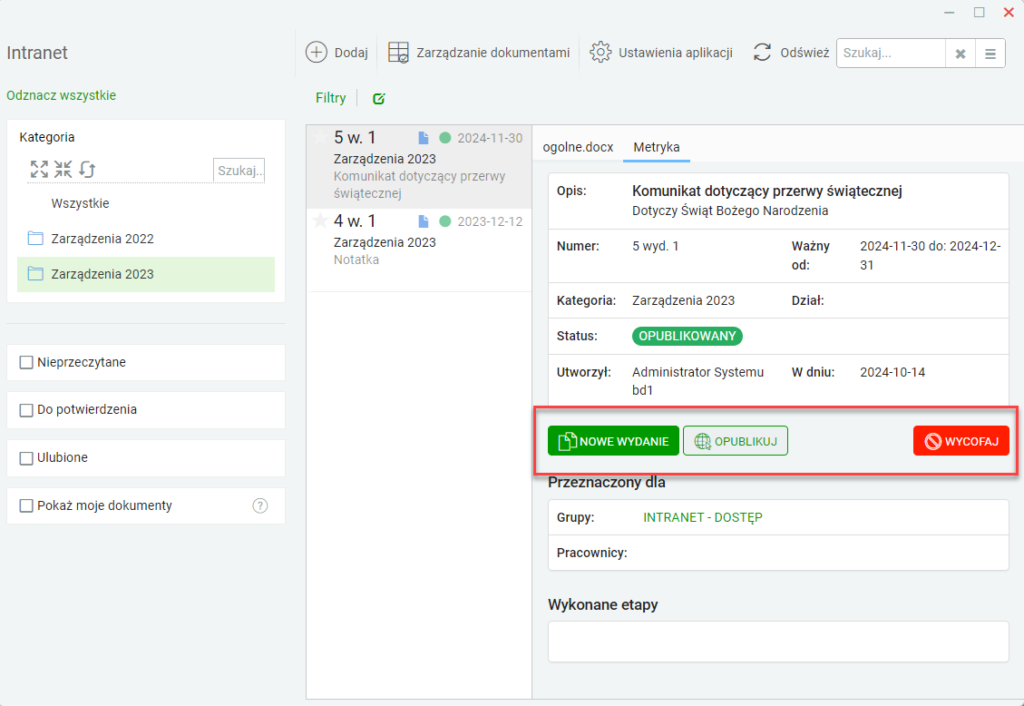The height and width of the screenshot is (706, 1024).
Task: Click the Odśwież refresh arrows icon
Action: point(762,52)
